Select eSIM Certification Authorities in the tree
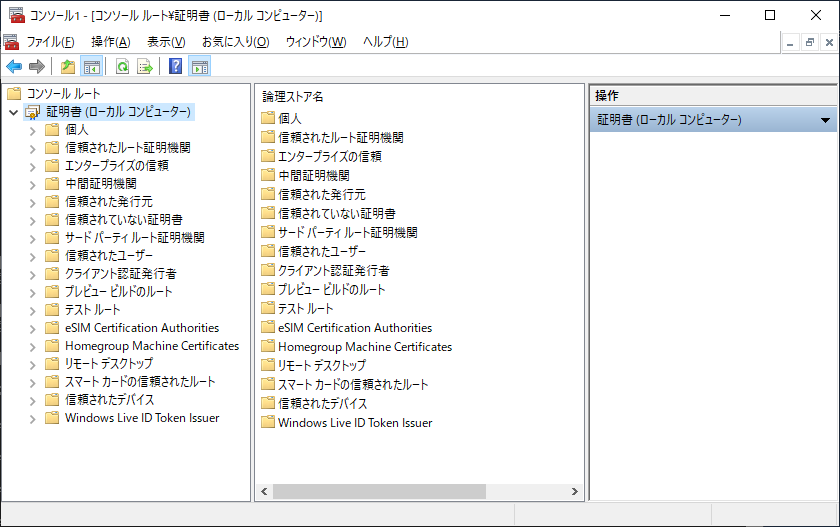 (142, 328)
